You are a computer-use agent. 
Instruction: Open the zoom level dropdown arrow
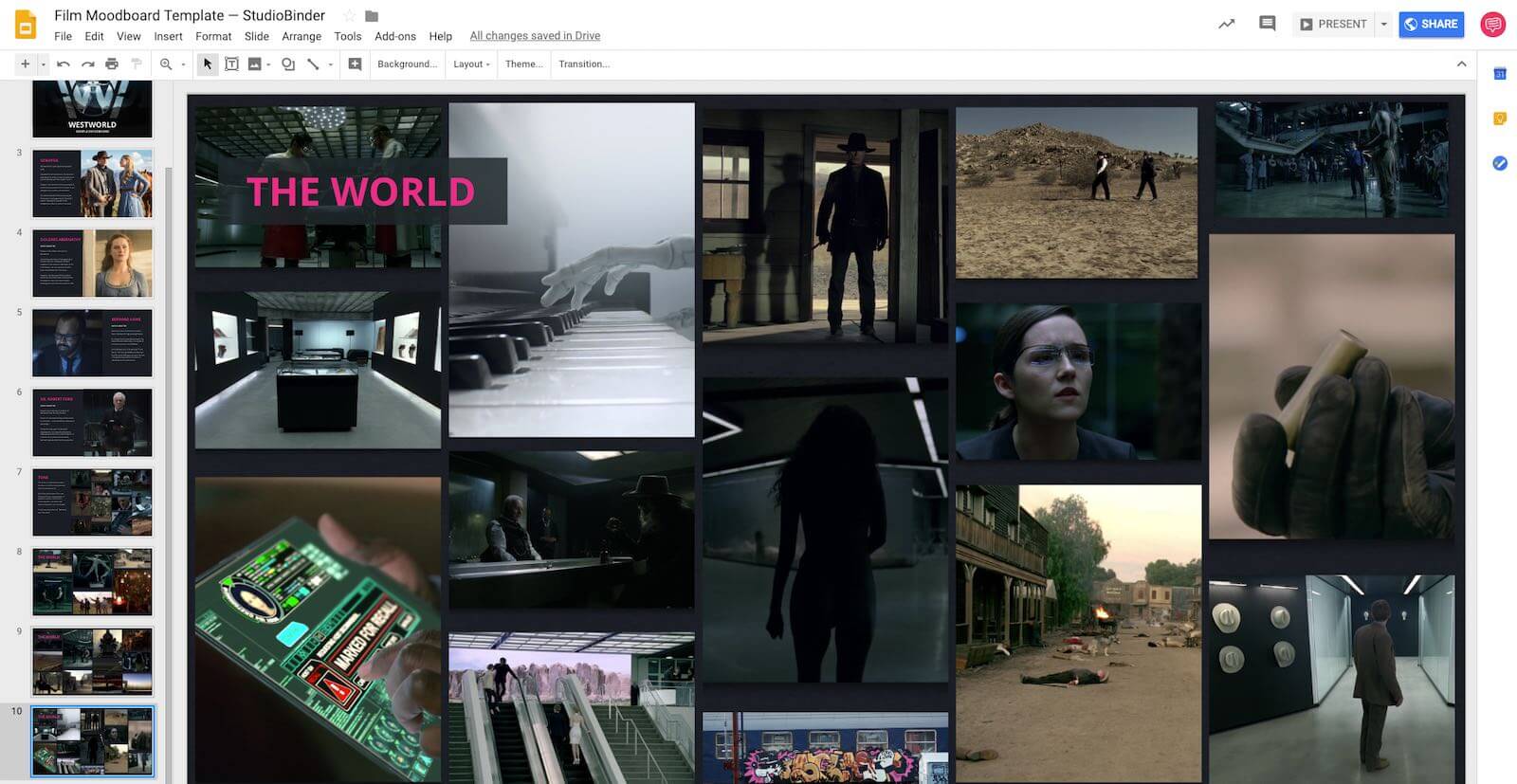tap(183, 64)
